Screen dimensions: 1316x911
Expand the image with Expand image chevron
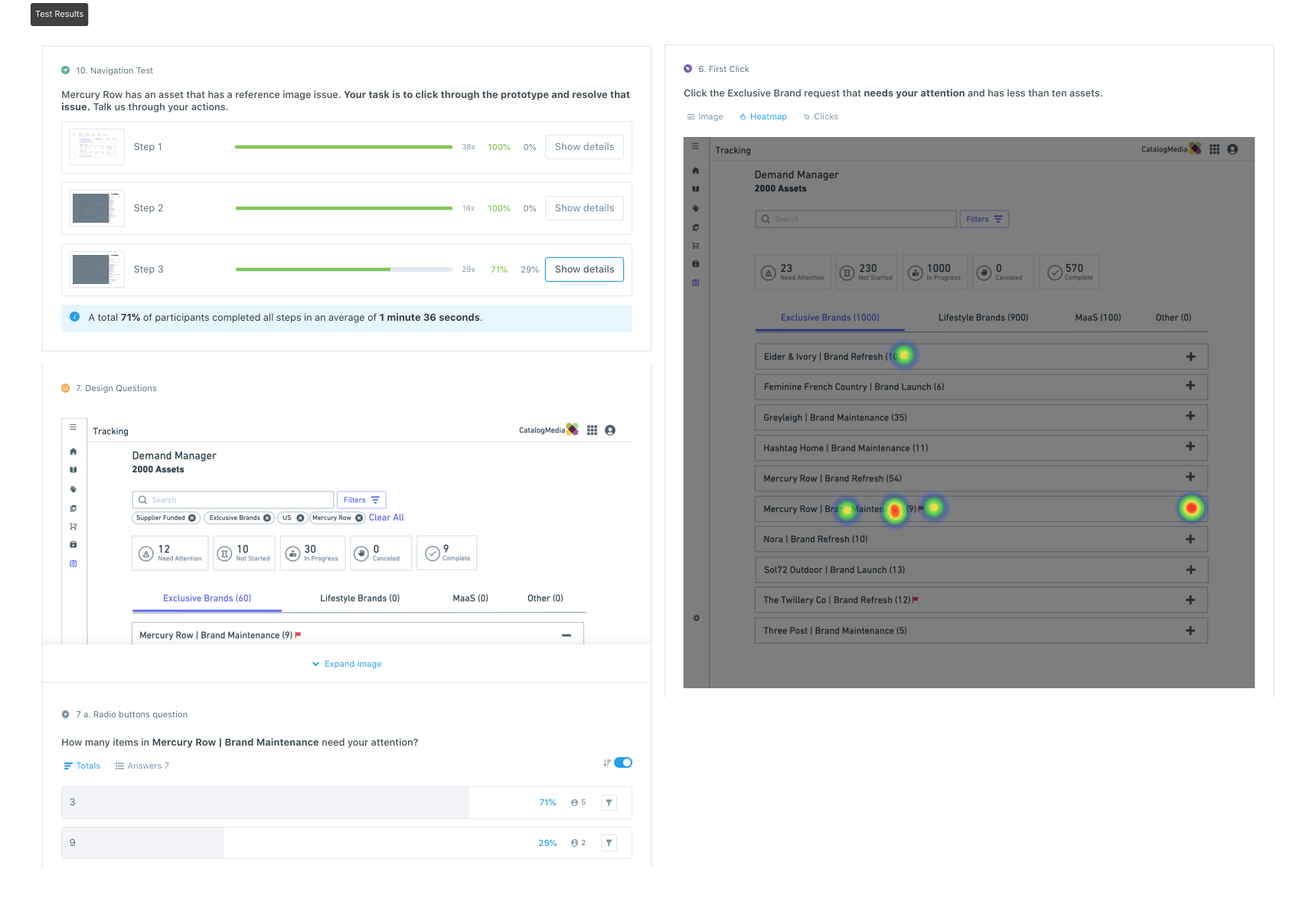click(x=347, y=664)
